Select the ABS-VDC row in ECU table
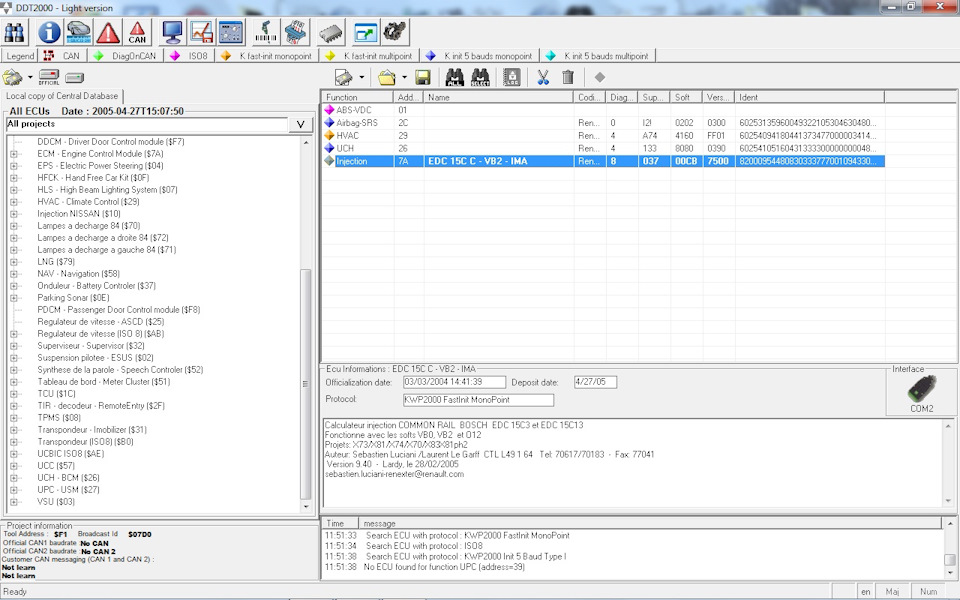Image resolution: width=960 pixels, height=600 pixels. tap(603, 110)
